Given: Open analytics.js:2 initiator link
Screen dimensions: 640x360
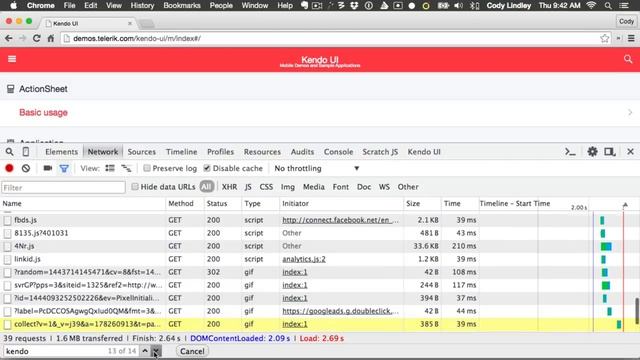Looking at the screenshot, I should [x=304, y=259].
